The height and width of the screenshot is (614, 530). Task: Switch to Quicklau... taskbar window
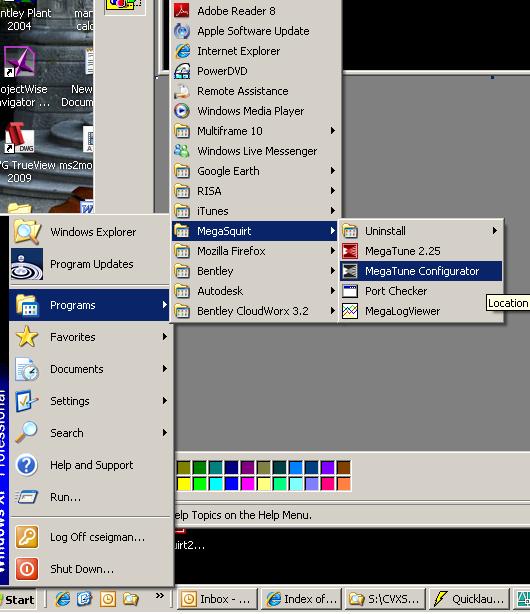click(469, 599)
